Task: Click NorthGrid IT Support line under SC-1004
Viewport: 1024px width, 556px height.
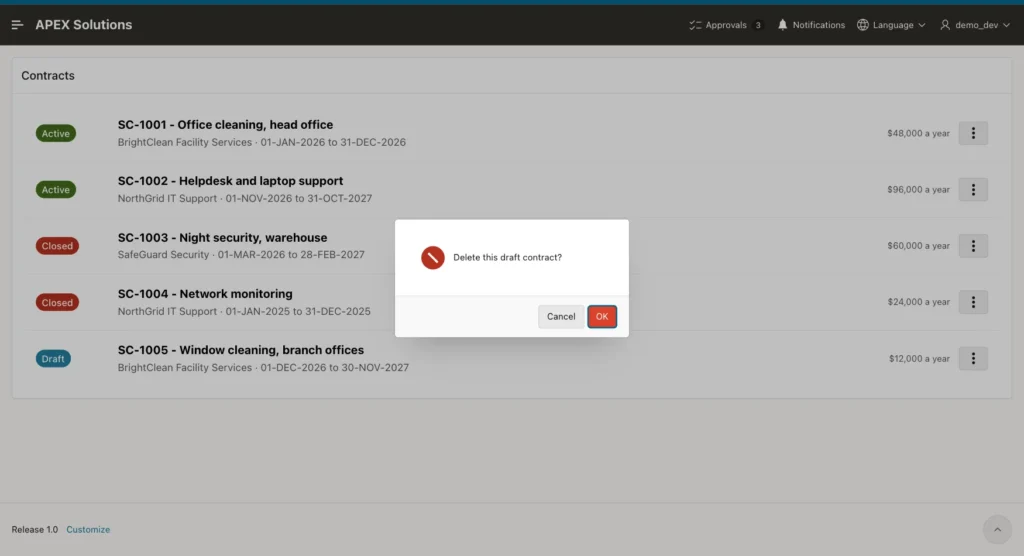Action: (x=244, y=311)
